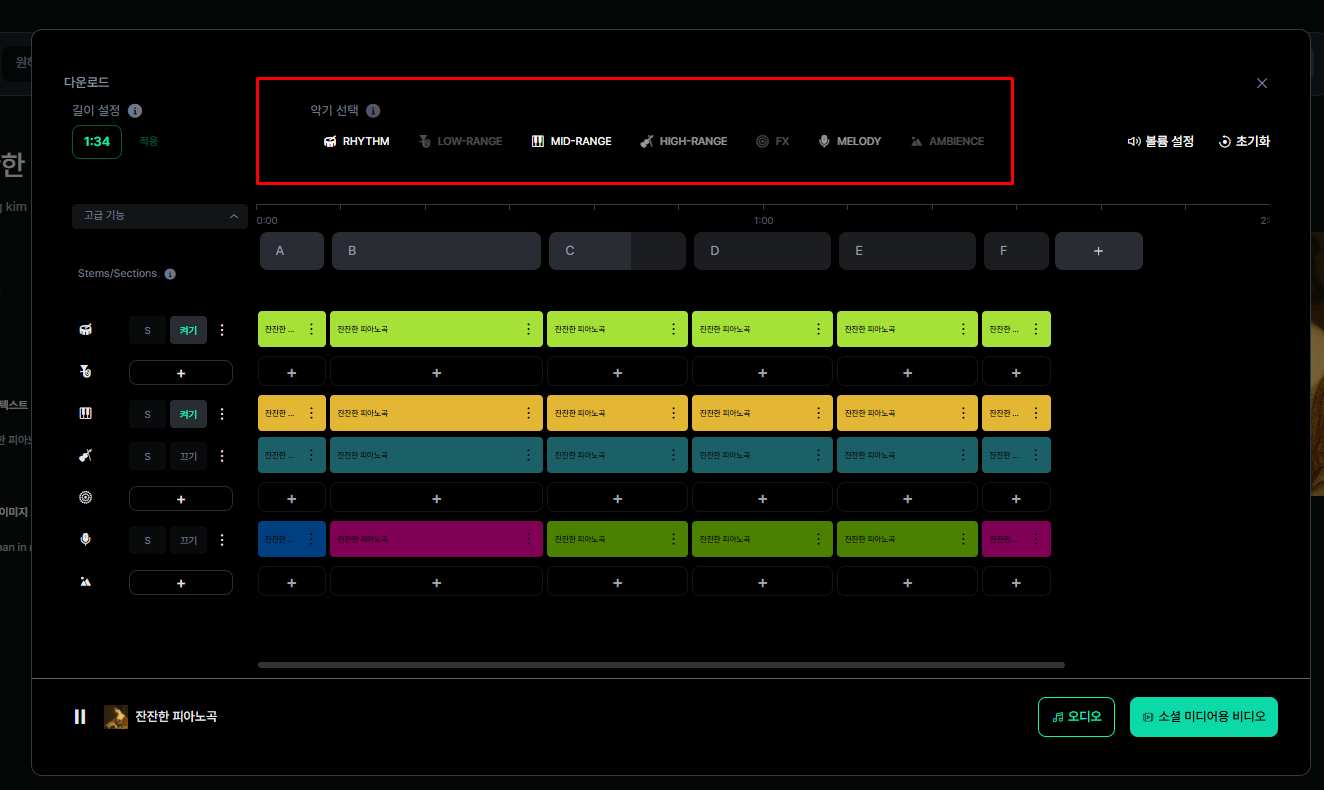Solo the mid-range piano track
Viewport: 1324px width, 790px height.
pyautogui.click(x=148, y=414)
